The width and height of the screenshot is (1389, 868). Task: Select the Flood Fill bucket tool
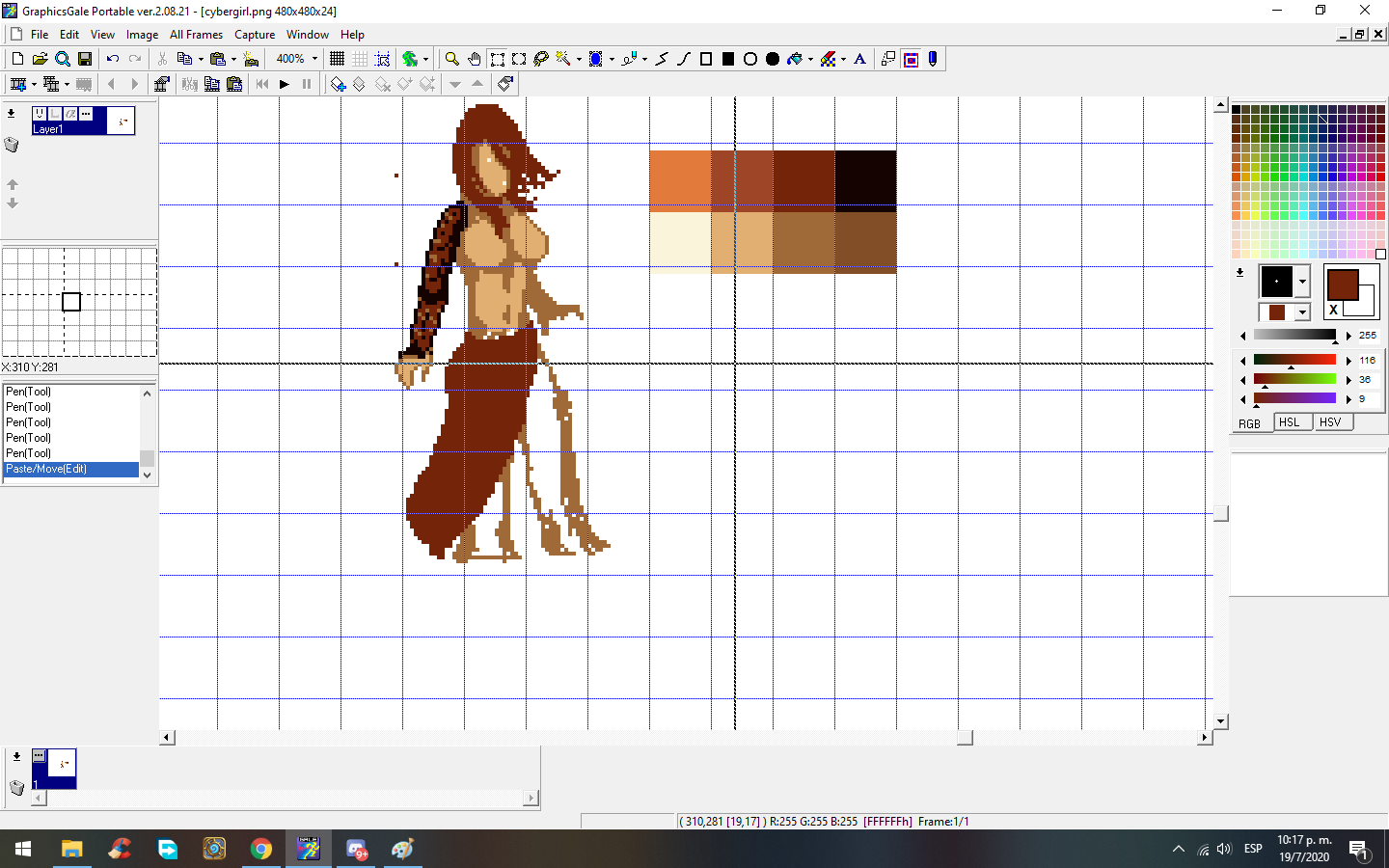[795, 59]
